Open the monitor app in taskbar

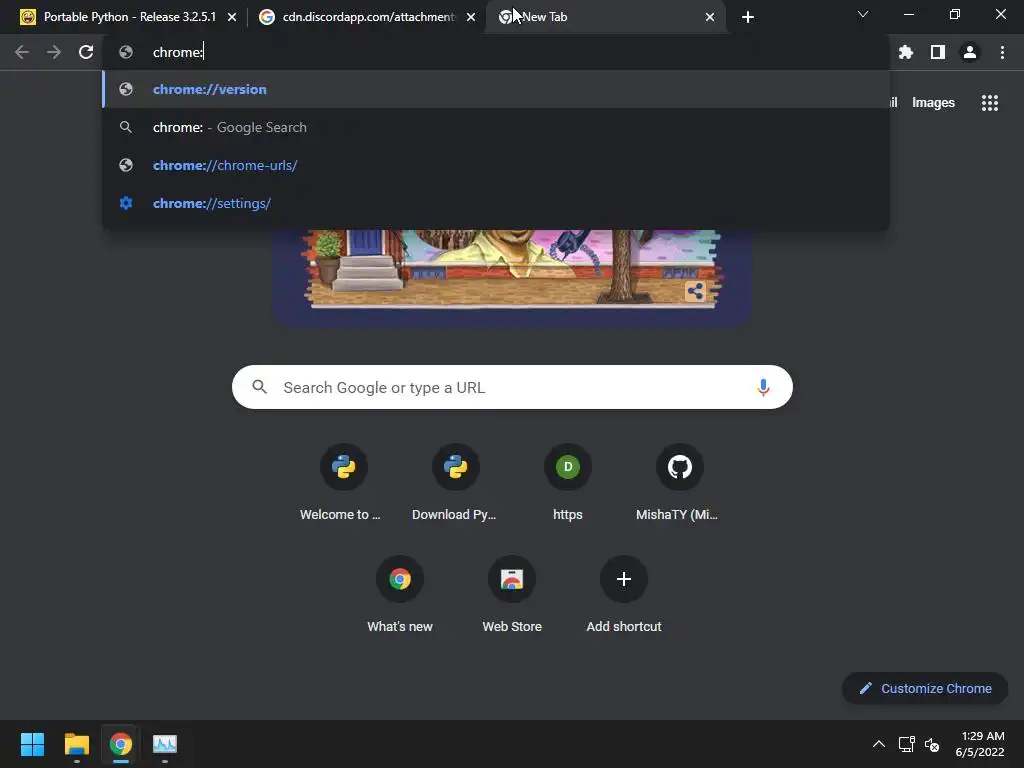click(x=165, y=744)
